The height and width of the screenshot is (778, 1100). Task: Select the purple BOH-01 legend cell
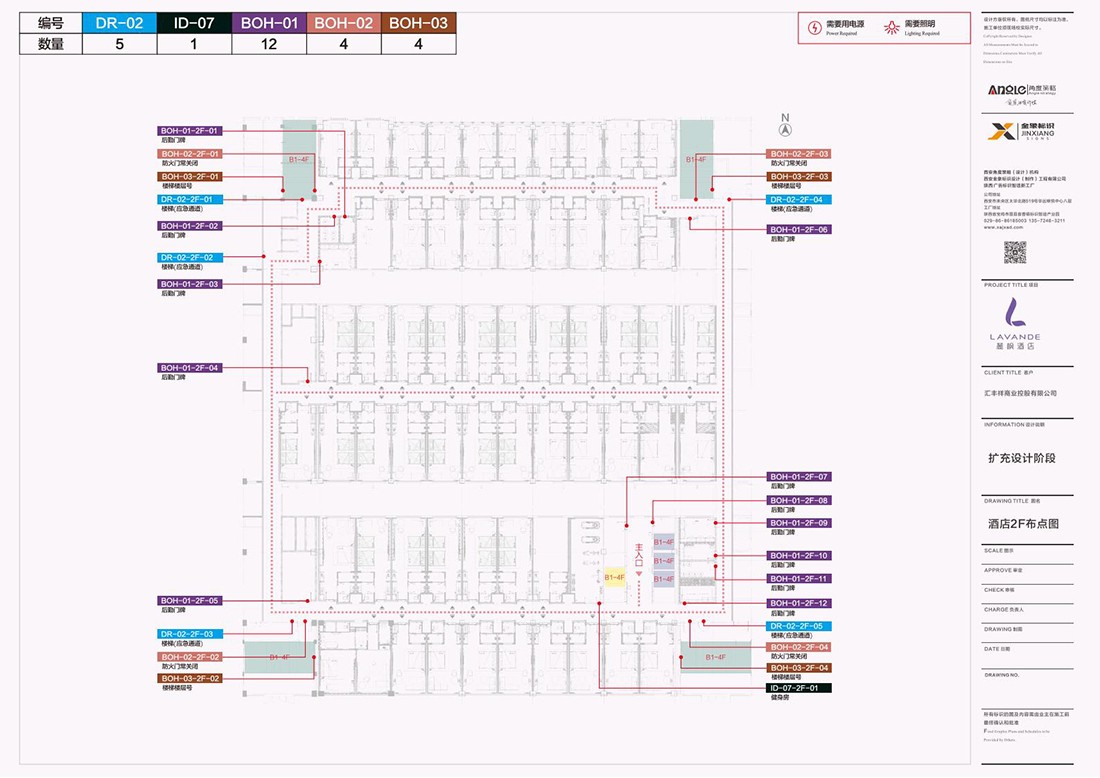266,22
